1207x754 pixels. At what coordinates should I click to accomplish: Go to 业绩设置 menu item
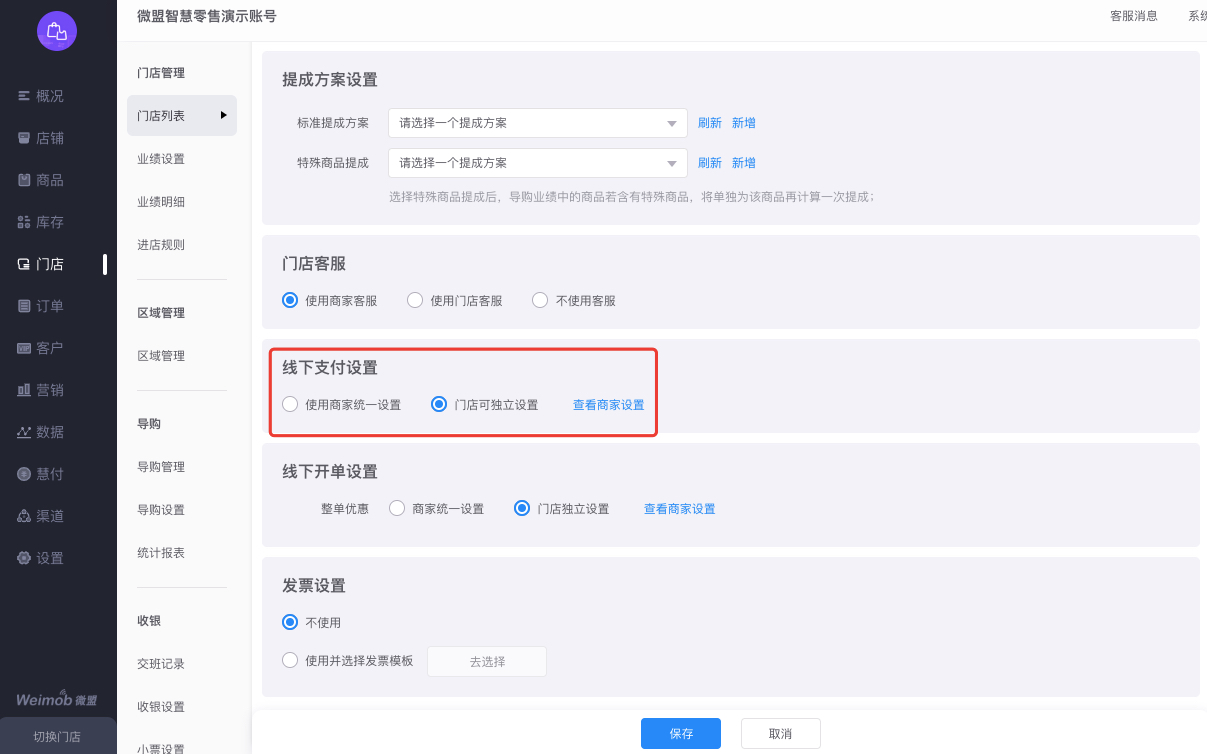coord(161,159)
